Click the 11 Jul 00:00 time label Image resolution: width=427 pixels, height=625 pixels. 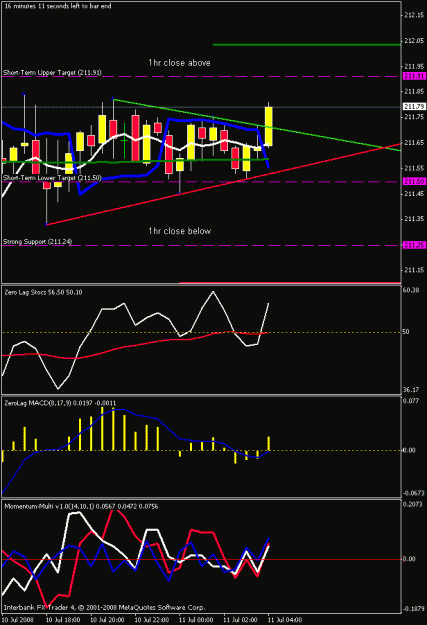[196, 620]
